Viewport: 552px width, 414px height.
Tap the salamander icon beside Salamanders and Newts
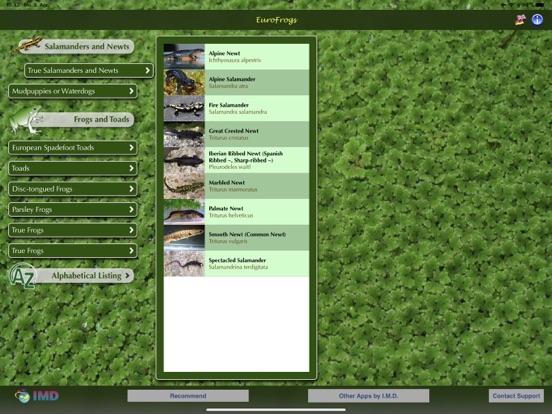coord(27,46)
